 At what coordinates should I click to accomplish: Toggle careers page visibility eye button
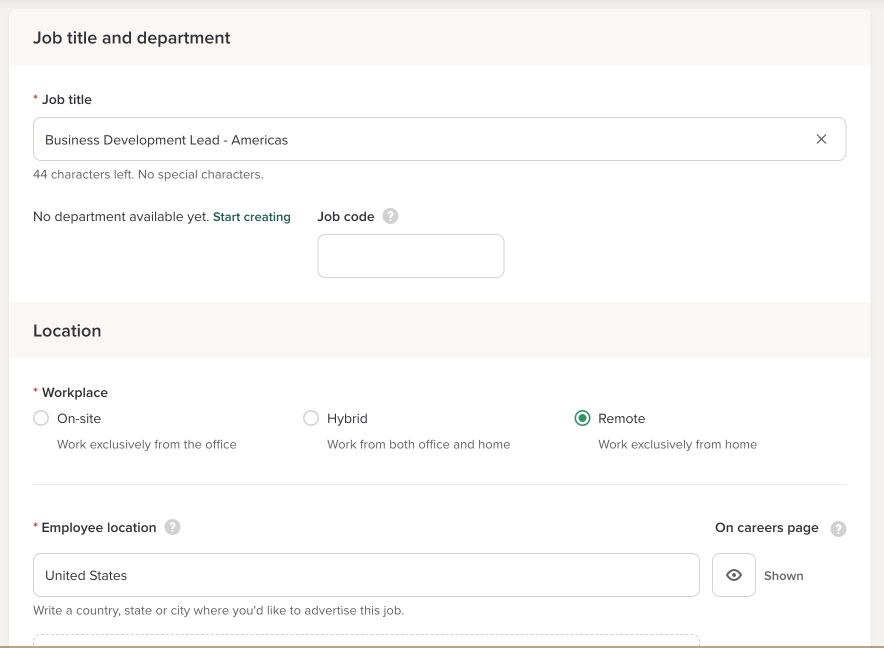point(733,575)
